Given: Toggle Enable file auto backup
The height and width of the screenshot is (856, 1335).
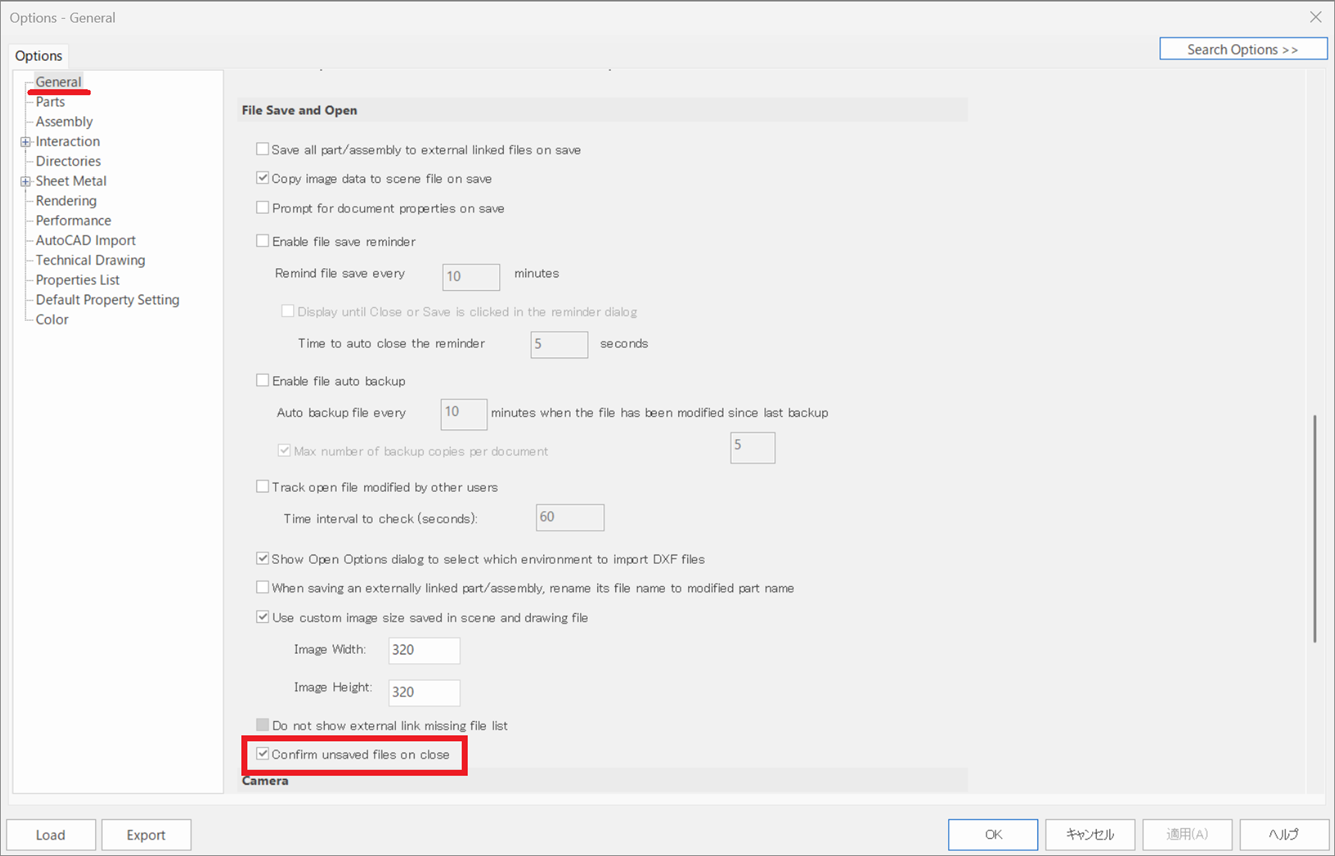Looking at the screenshot, I should 263,381.
